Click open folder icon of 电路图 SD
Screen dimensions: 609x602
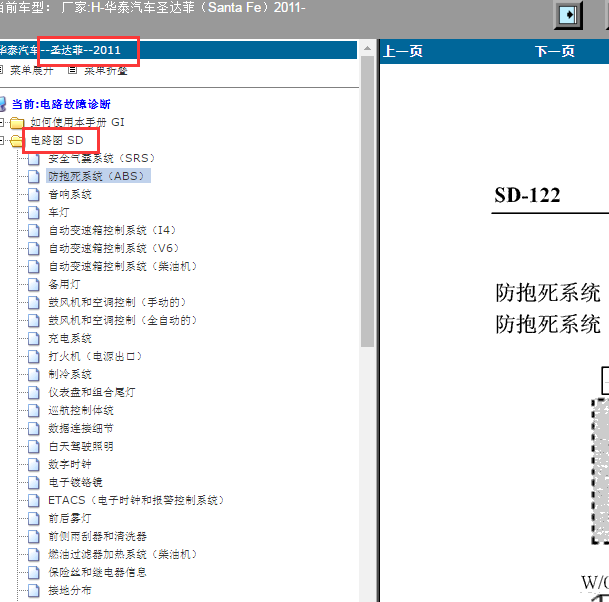17,141
